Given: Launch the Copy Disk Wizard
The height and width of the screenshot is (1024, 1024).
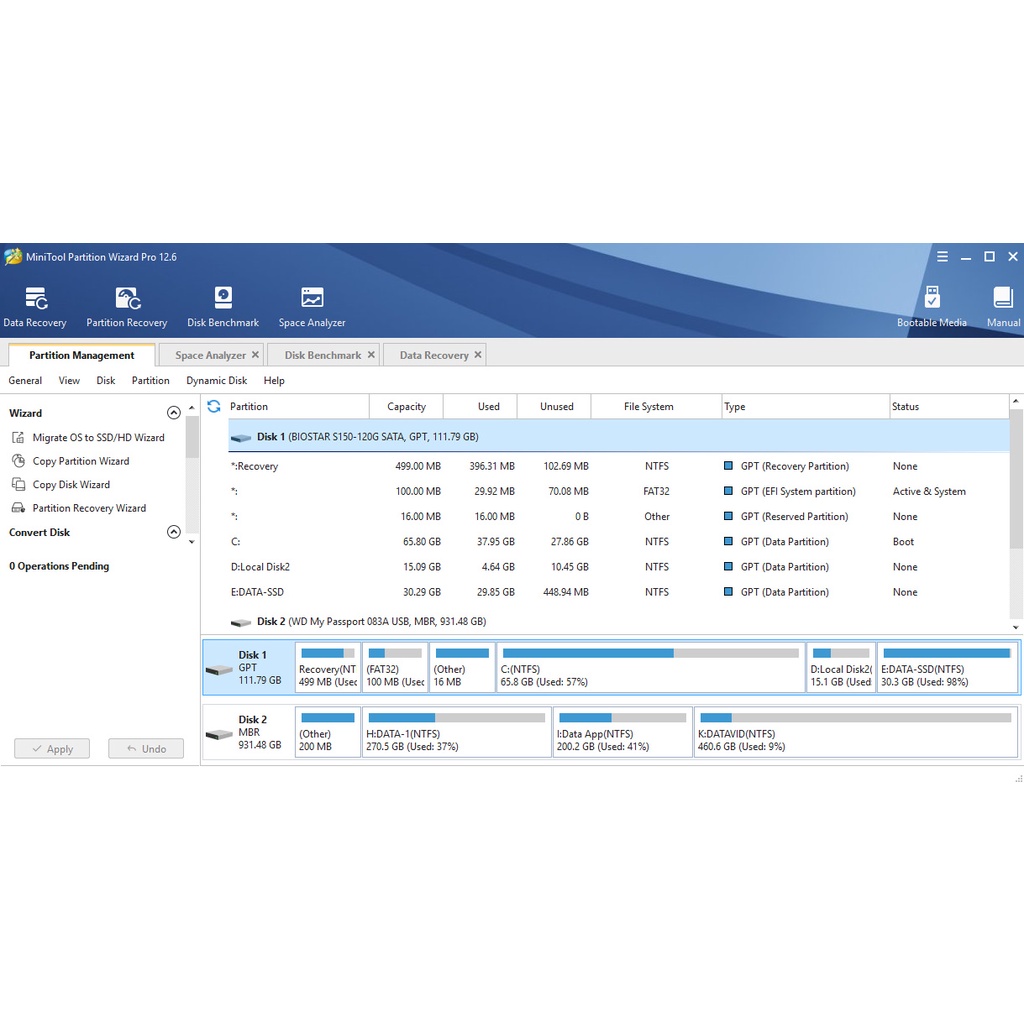Looking at the screenshot, I should 71,484.
